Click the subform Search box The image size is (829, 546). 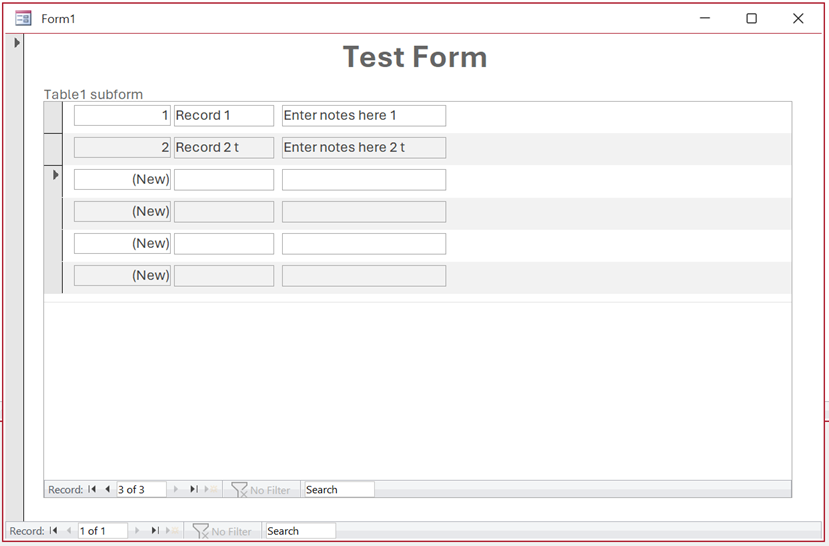click(339, 489)
